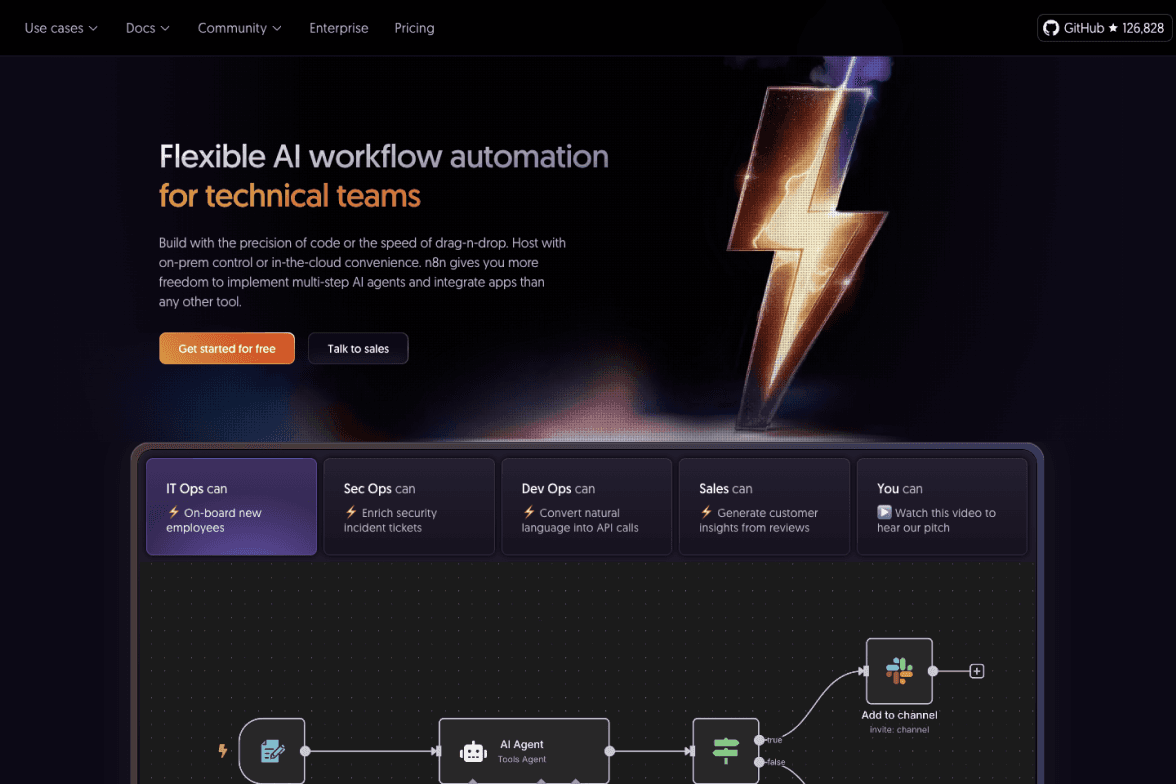This screenshot has width=1176, height=784.
Task: Click the lightning icon beside Generate customer
Action: point(706,512)
